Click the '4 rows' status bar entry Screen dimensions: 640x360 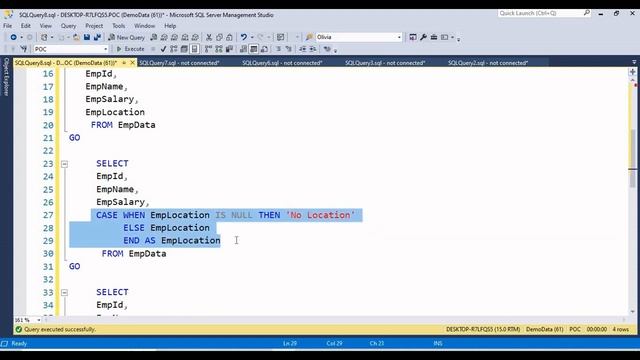coord(620,329)
